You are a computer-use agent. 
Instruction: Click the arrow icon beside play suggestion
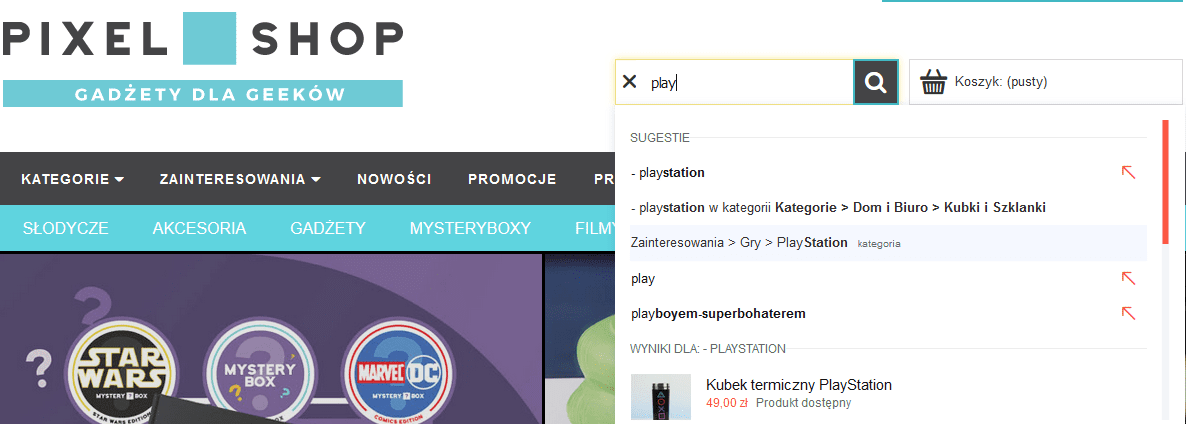pyautogui.click(x=1128, y=278)
